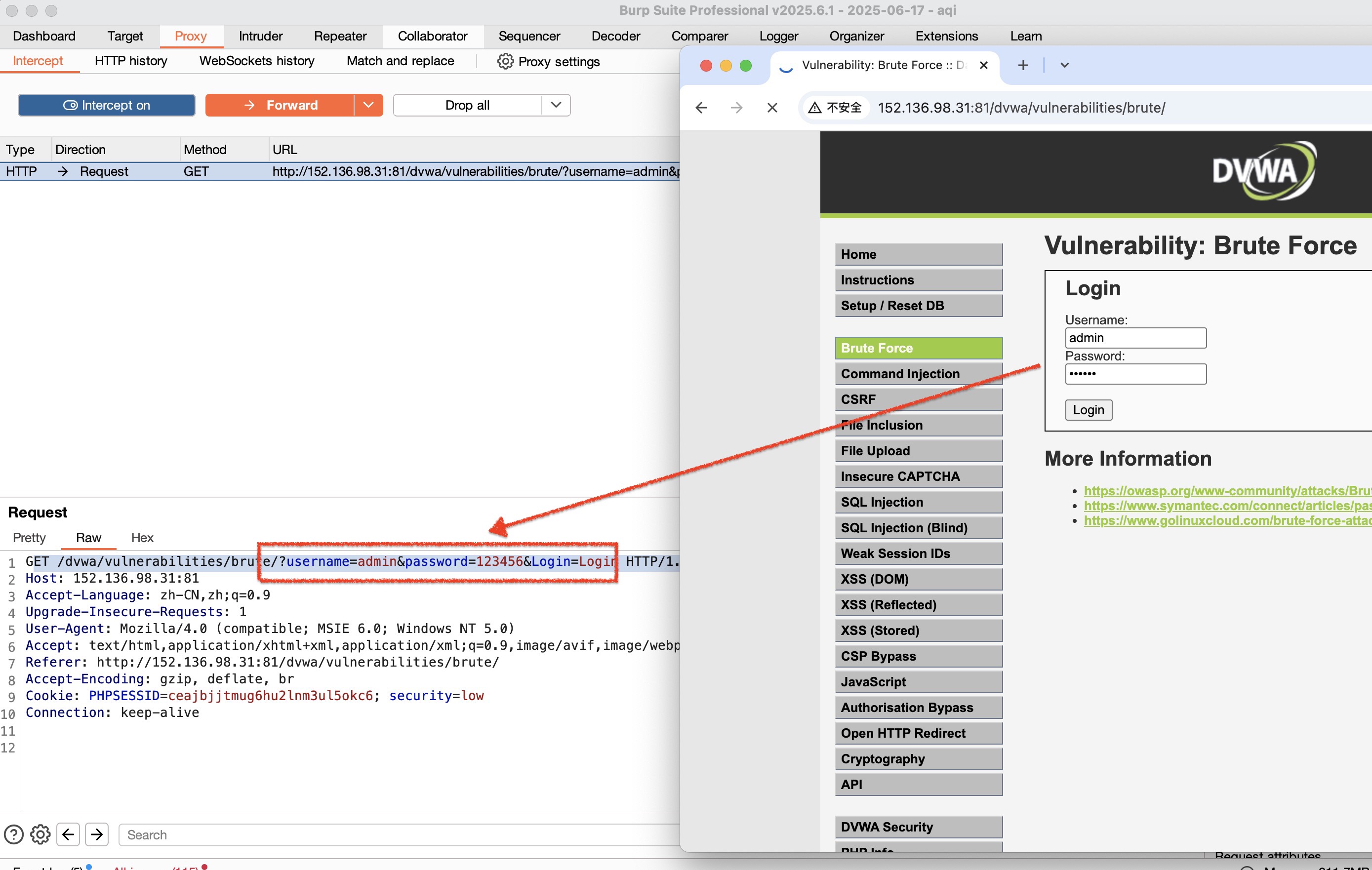The height and width of the screenshot is (870, 1372).
Task: Open the Sequencer tab
Action: coord(529,37)
